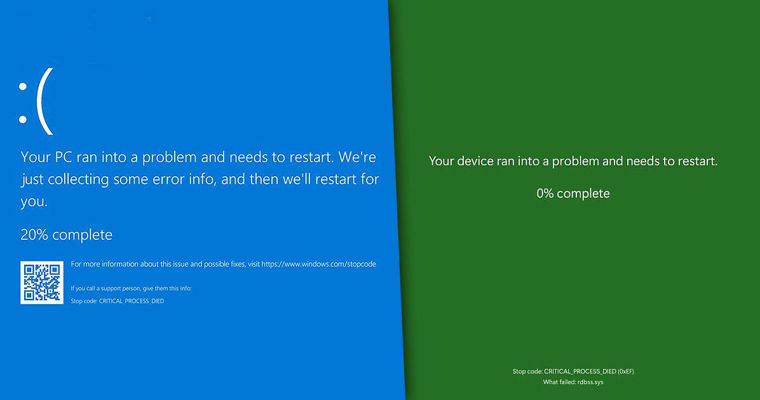Click 'What failed: rdbss.sys' line
The width and height of the screenshot is (760, 400).
(x=573, y=382)
